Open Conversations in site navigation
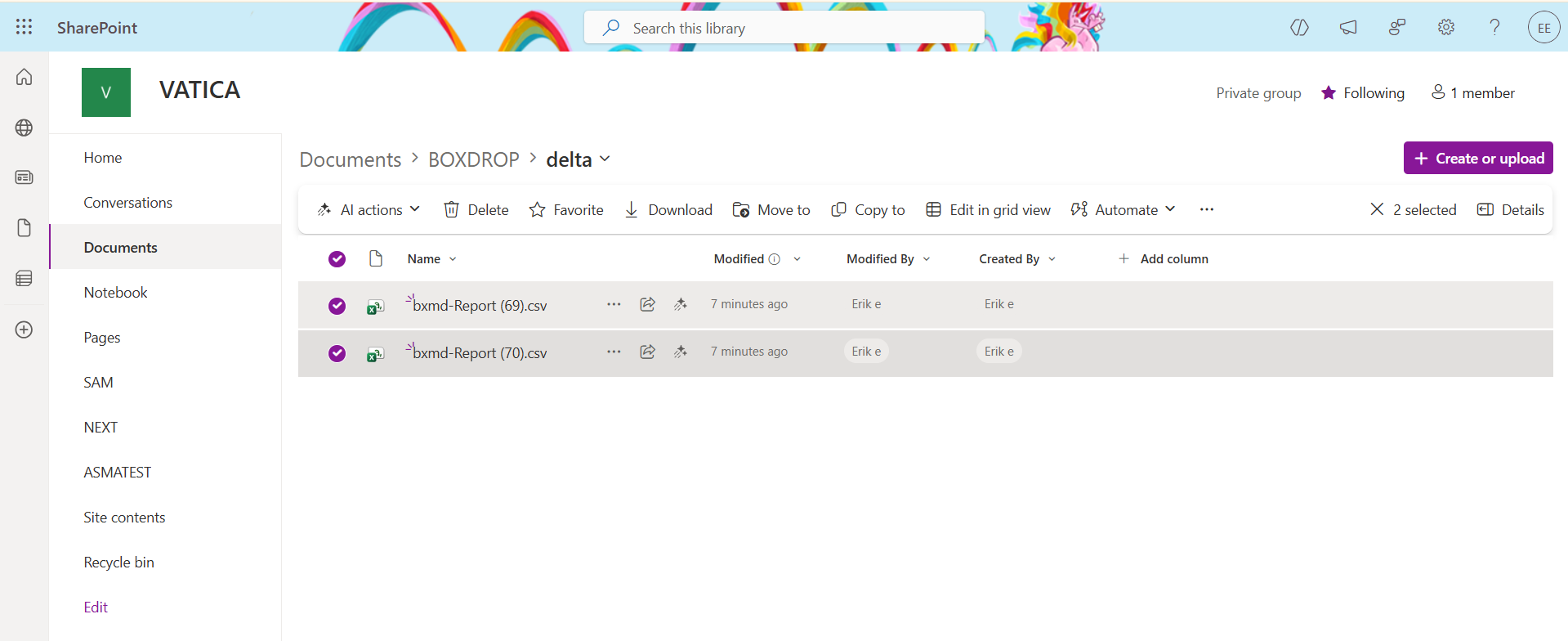1568x641 pixels. pos(128,203)
